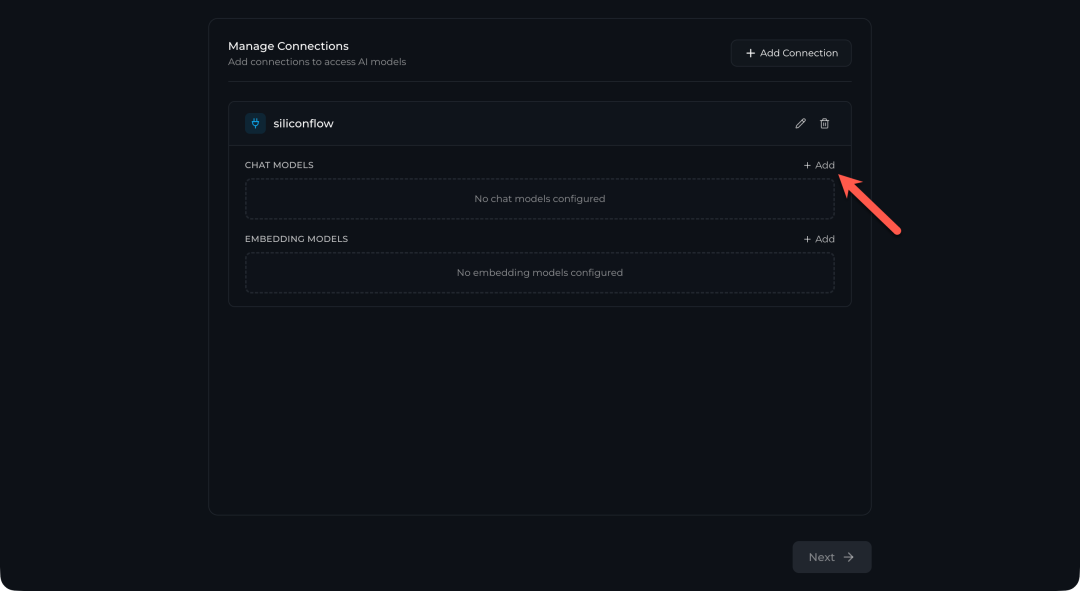Click the 'Add connections to access AI models' subtitle

pyautogui.click(x=317, y=62)
